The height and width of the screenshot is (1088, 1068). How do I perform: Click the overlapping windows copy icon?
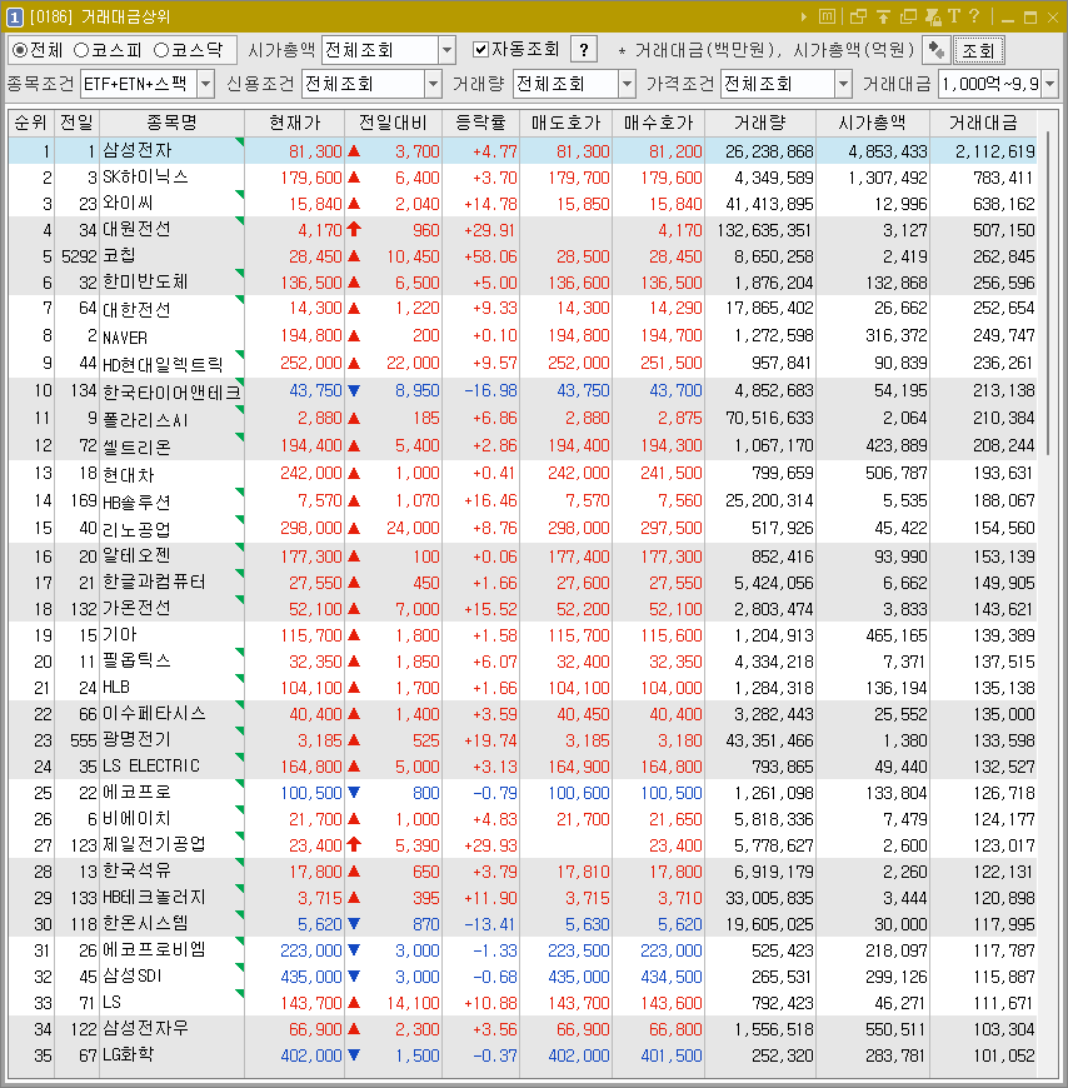pyautogui.click(x=908, y=17)
